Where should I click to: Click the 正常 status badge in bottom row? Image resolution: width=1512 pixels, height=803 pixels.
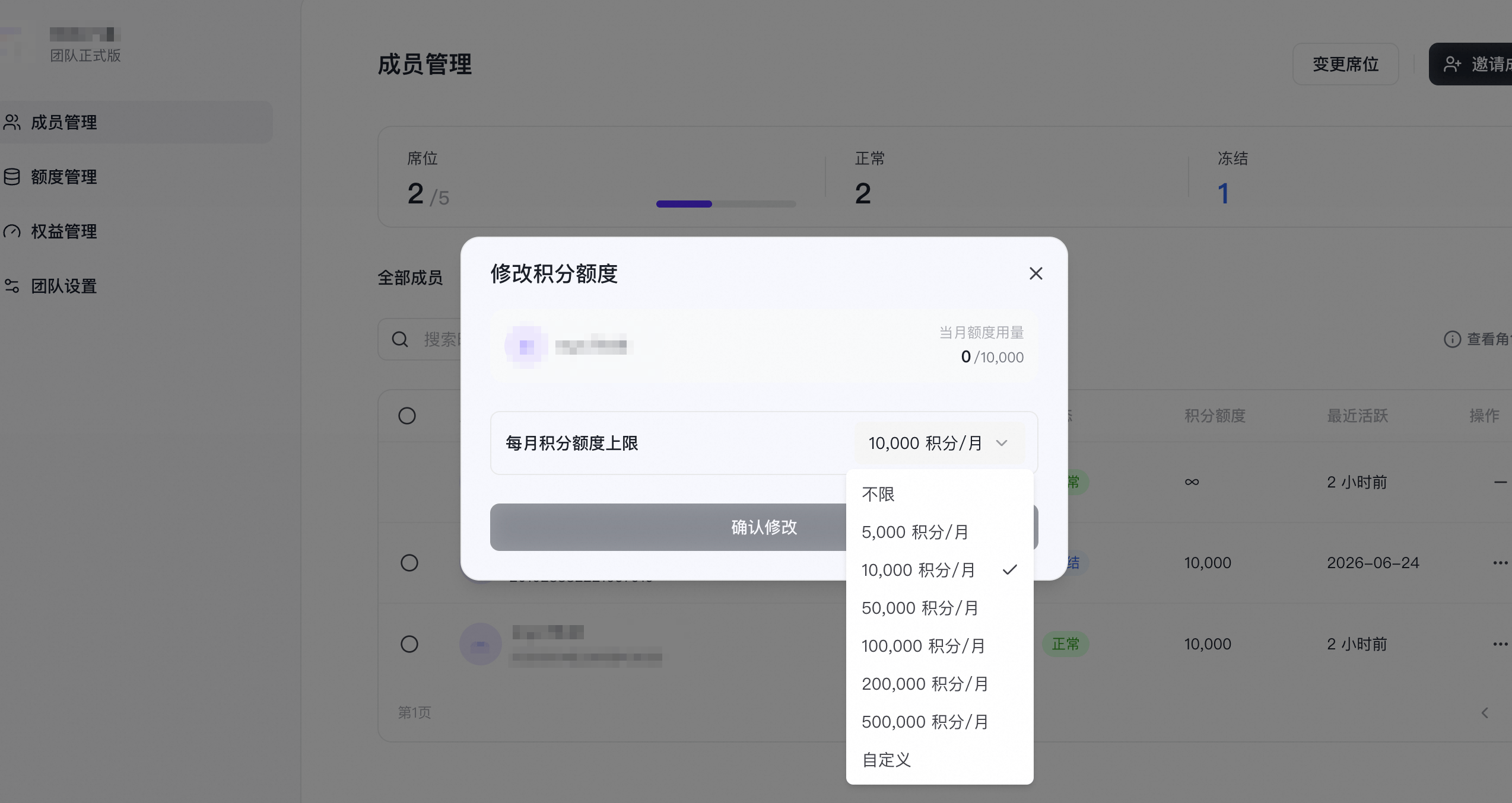click(1066, 644)
